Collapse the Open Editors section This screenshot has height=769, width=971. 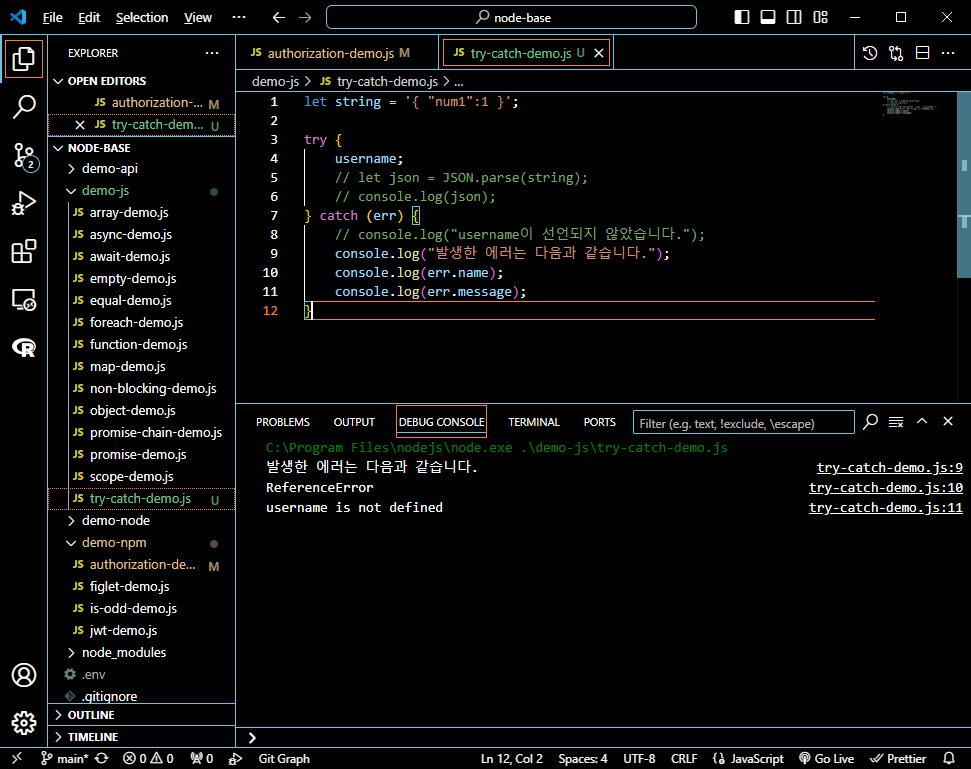coord(141,81)
